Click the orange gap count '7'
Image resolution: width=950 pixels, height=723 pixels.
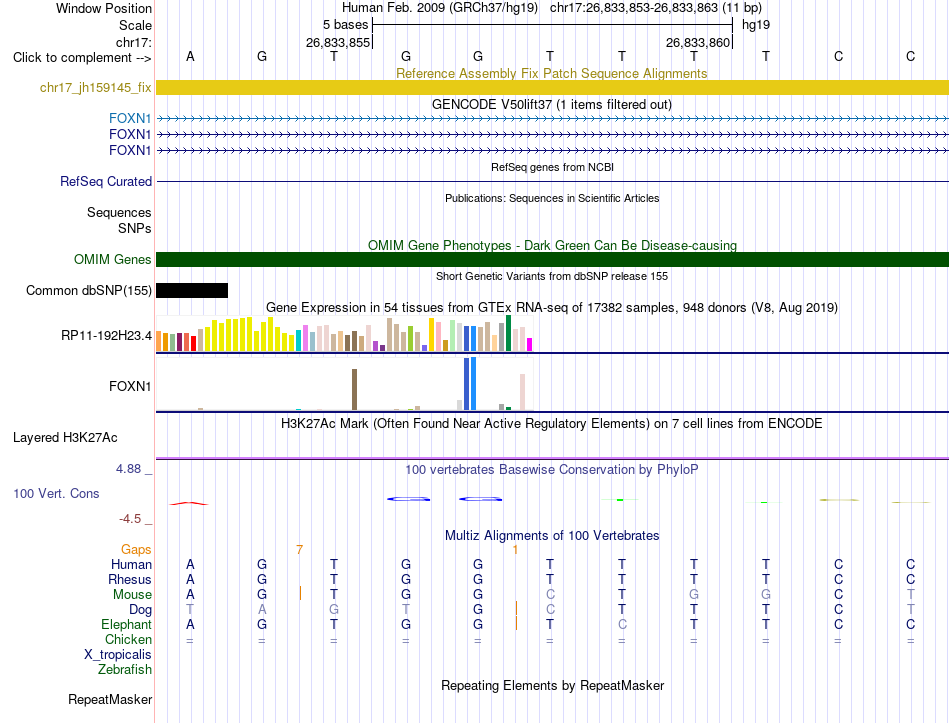coord(299,550)
